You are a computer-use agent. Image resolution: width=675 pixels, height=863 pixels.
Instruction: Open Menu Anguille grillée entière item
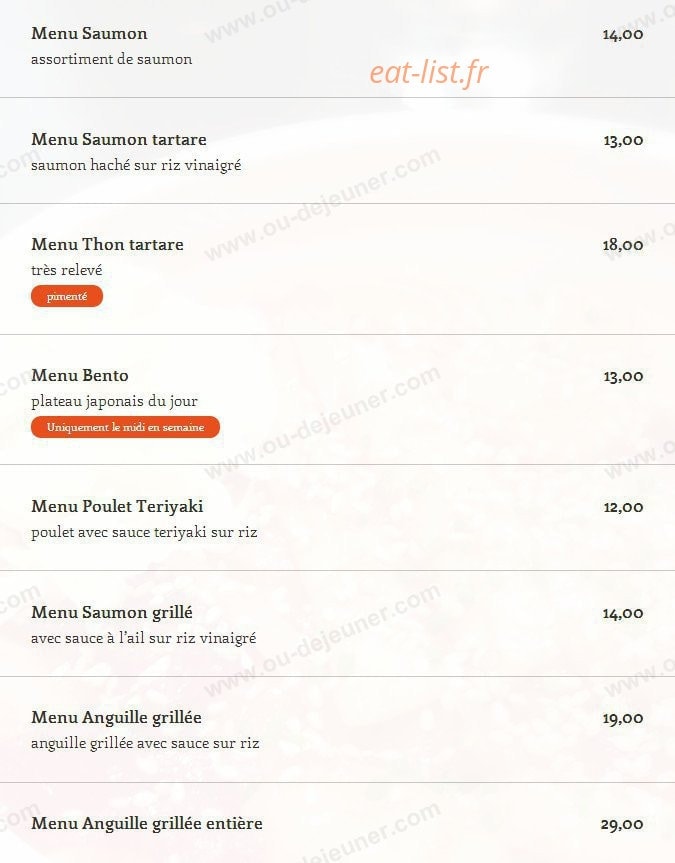(x=147, y=823)
